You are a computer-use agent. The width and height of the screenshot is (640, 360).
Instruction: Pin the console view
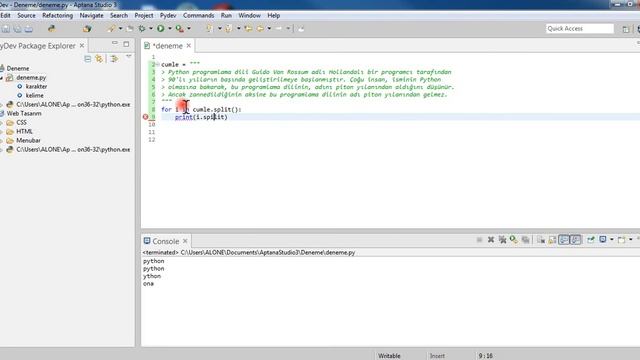pyautogui.click(x=591, y=240)
